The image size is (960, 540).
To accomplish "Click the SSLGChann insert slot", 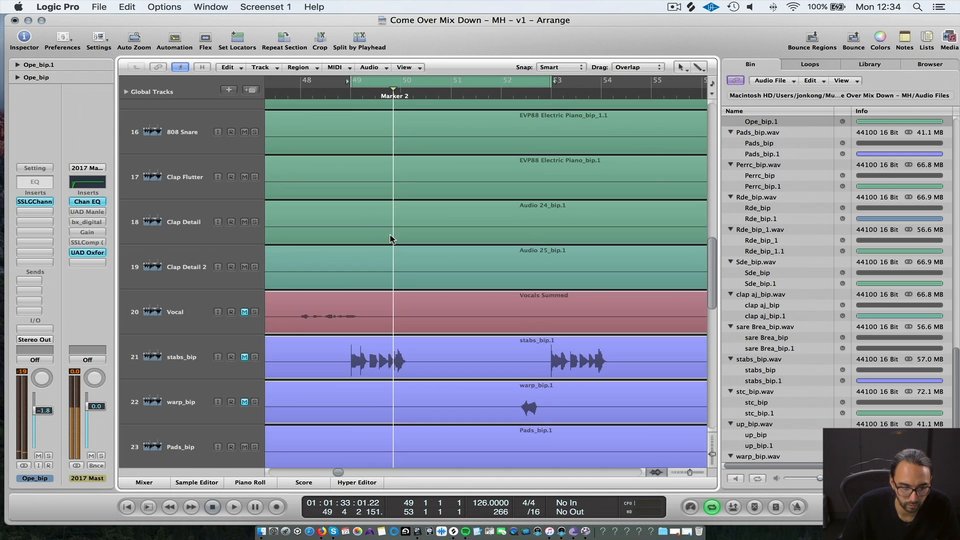I will click(35, 201).
